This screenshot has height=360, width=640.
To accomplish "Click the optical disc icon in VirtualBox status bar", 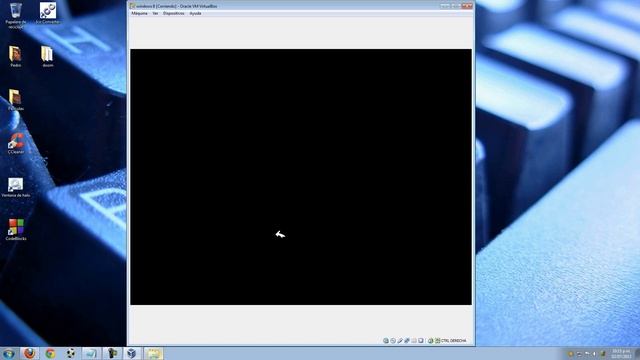I will tap(393, 340).
